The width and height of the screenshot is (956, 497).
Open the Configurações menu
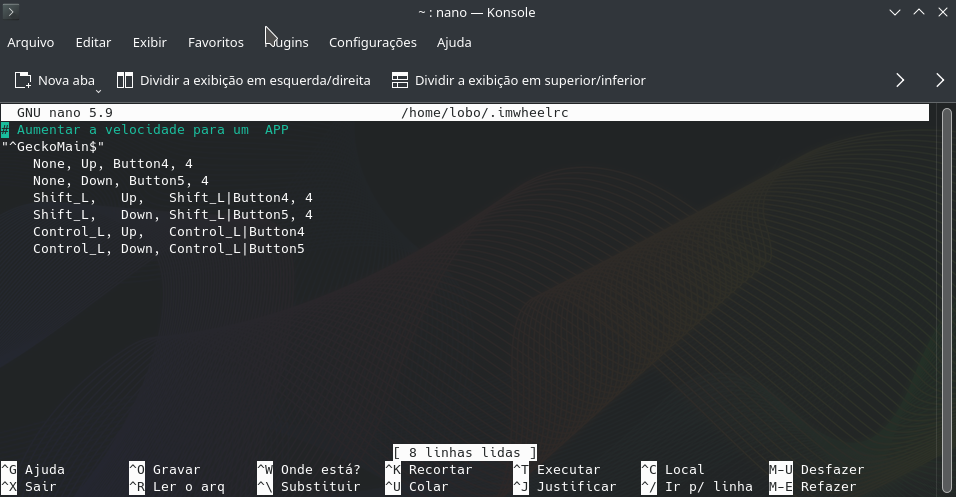click(373, 43)
